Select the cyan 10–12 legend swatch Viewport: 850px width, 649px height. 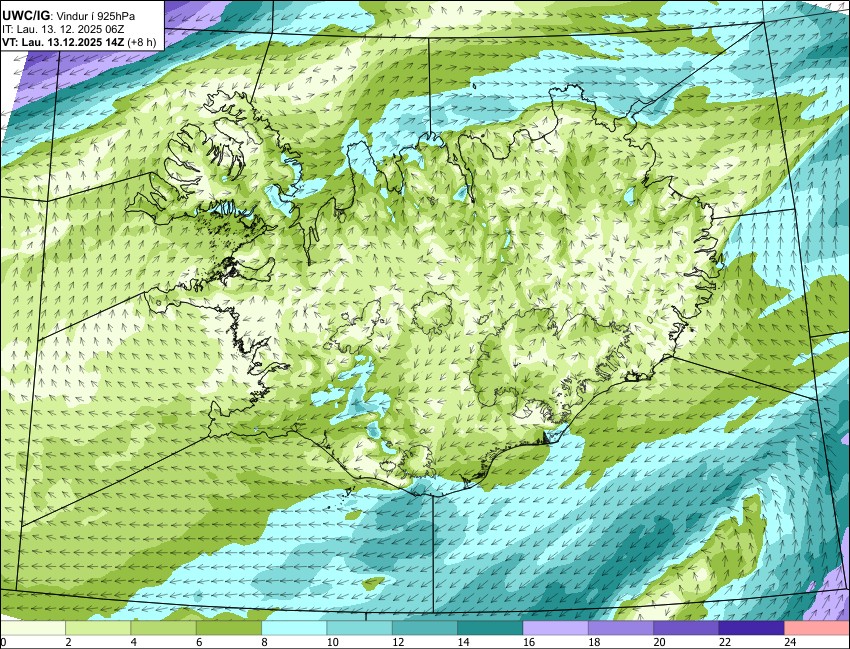[359, 628]
